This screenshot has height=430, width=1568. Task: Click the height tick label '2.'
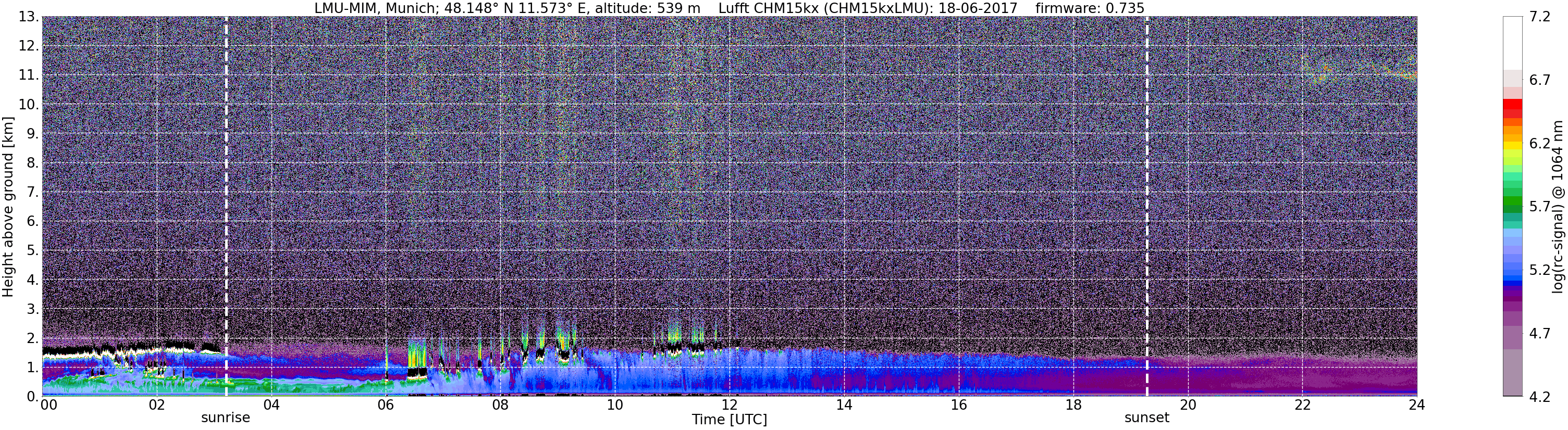click(33, 338)
